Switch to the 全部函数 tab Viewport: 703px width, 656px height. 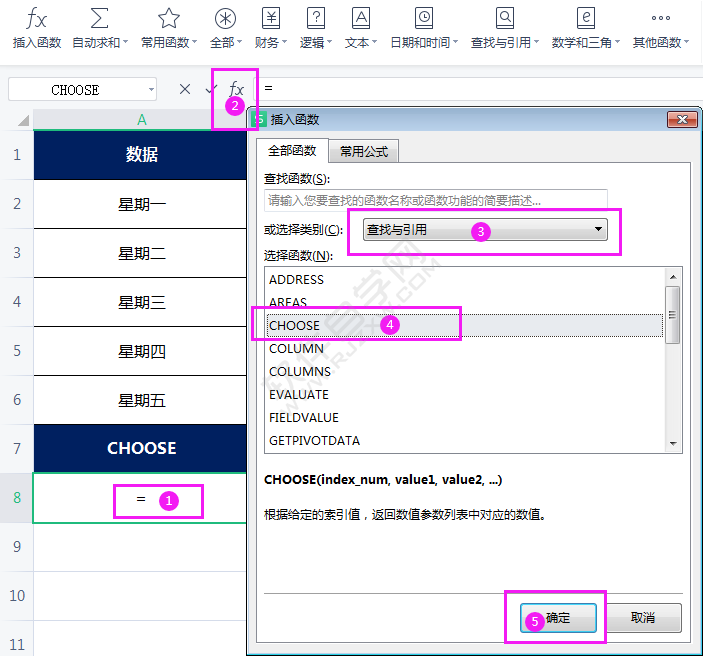pos(292,151)
